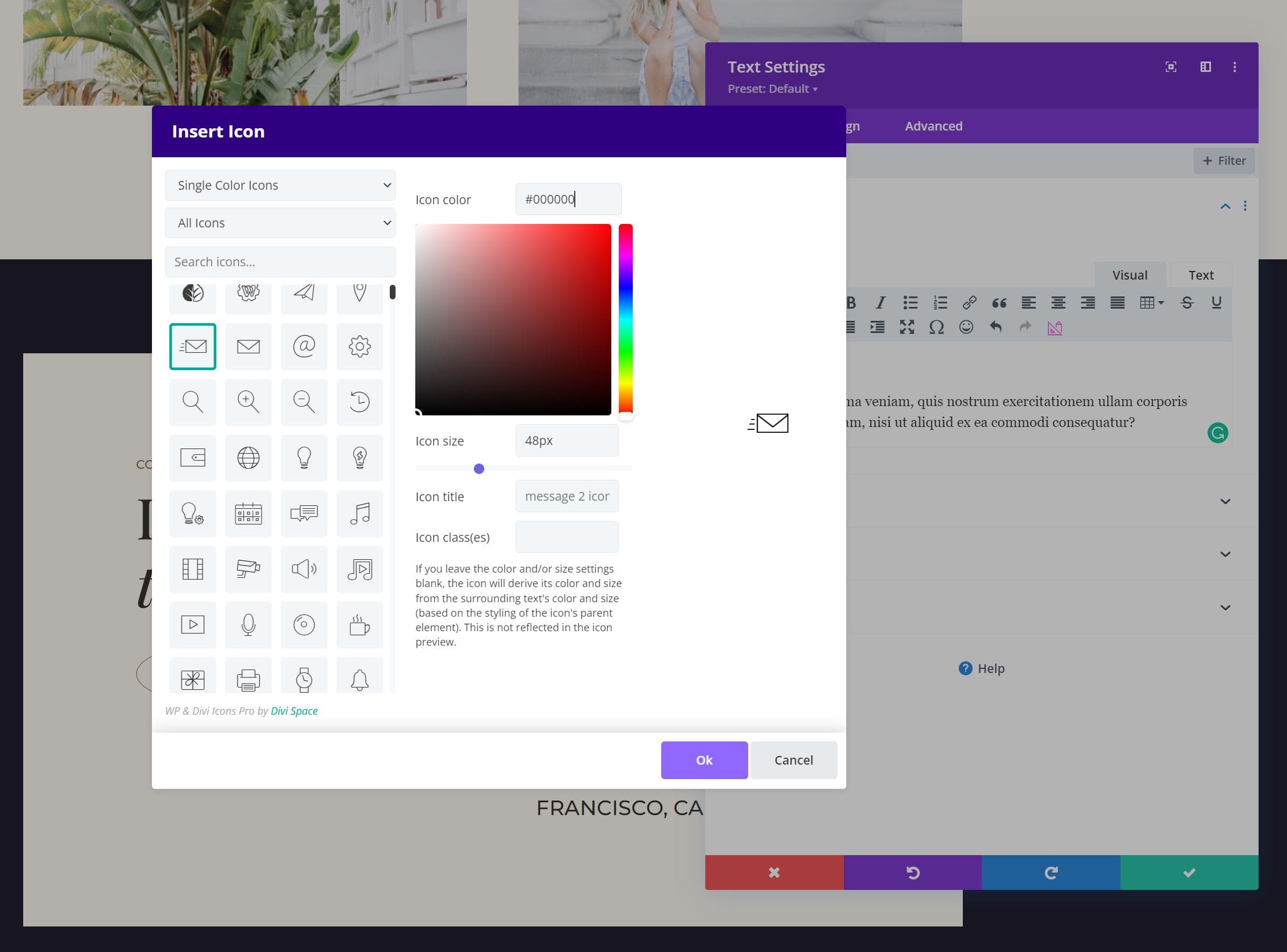
Task: Click the undo arrow icon in toolbar
Action: [x=996, y=327]
